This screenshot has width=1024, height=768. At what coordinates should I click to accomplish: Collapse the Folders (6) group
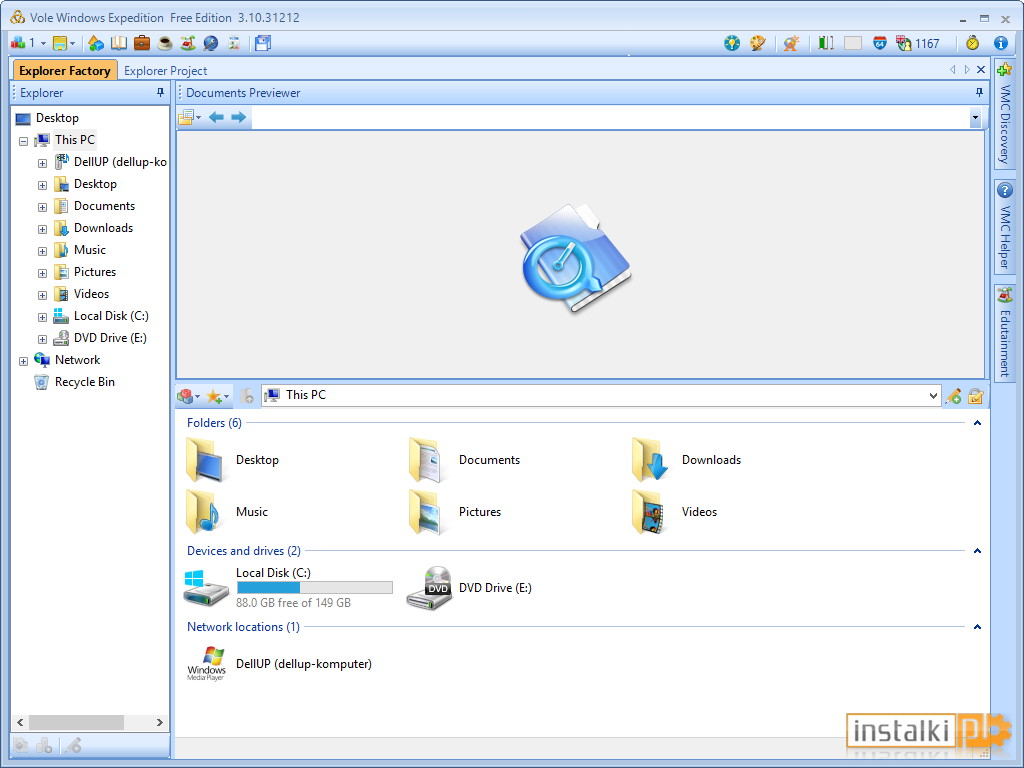(977, 423)
